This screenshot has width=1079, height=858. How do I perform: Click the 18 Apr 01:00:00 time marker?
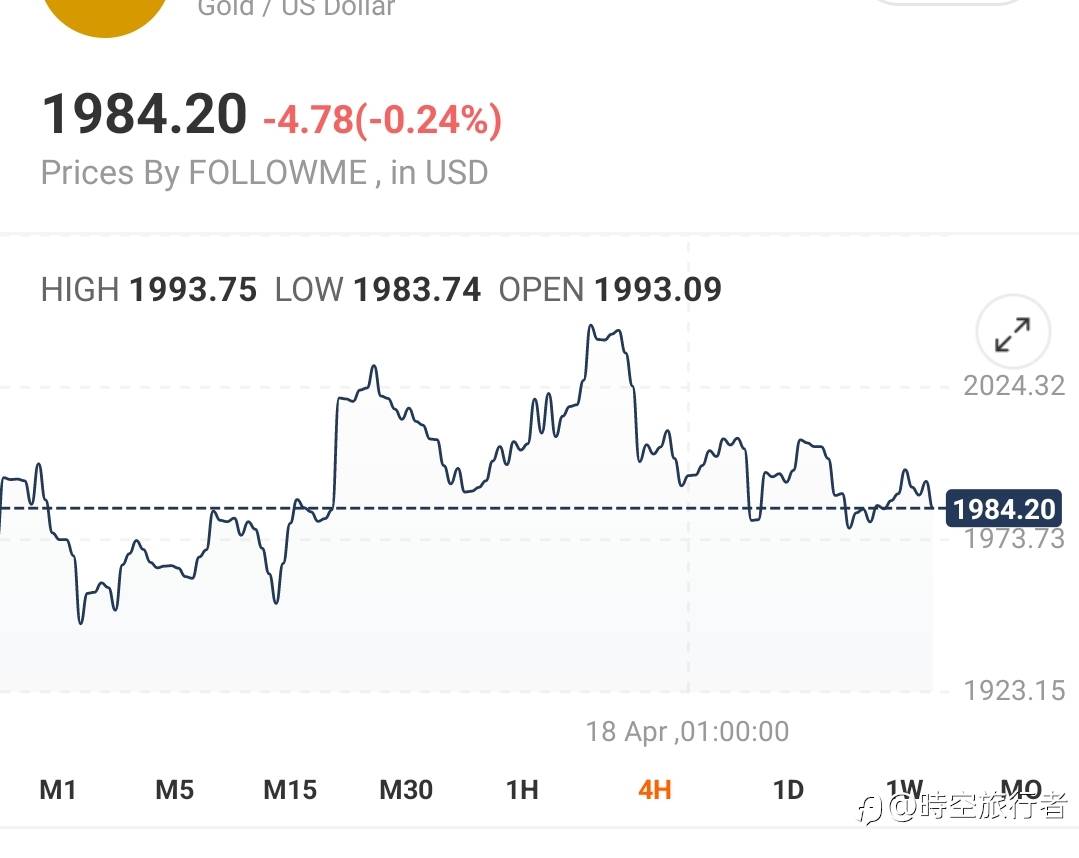[x=687, y=732]
